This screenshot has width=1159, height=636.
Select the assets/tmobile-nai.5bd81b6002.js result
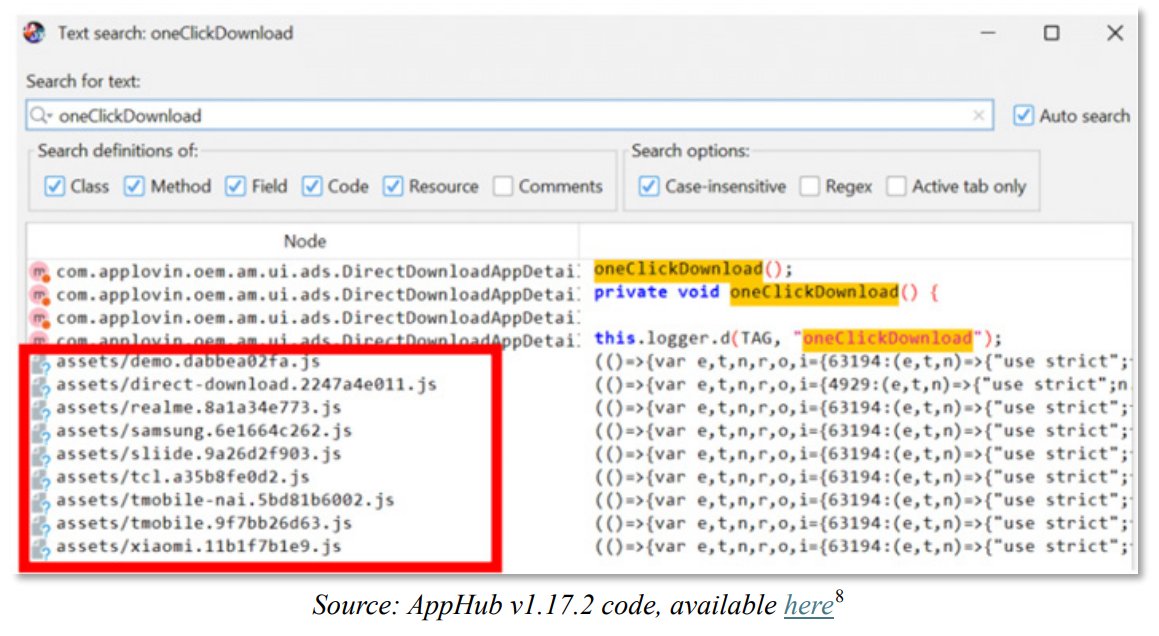(x=225, y=500)
